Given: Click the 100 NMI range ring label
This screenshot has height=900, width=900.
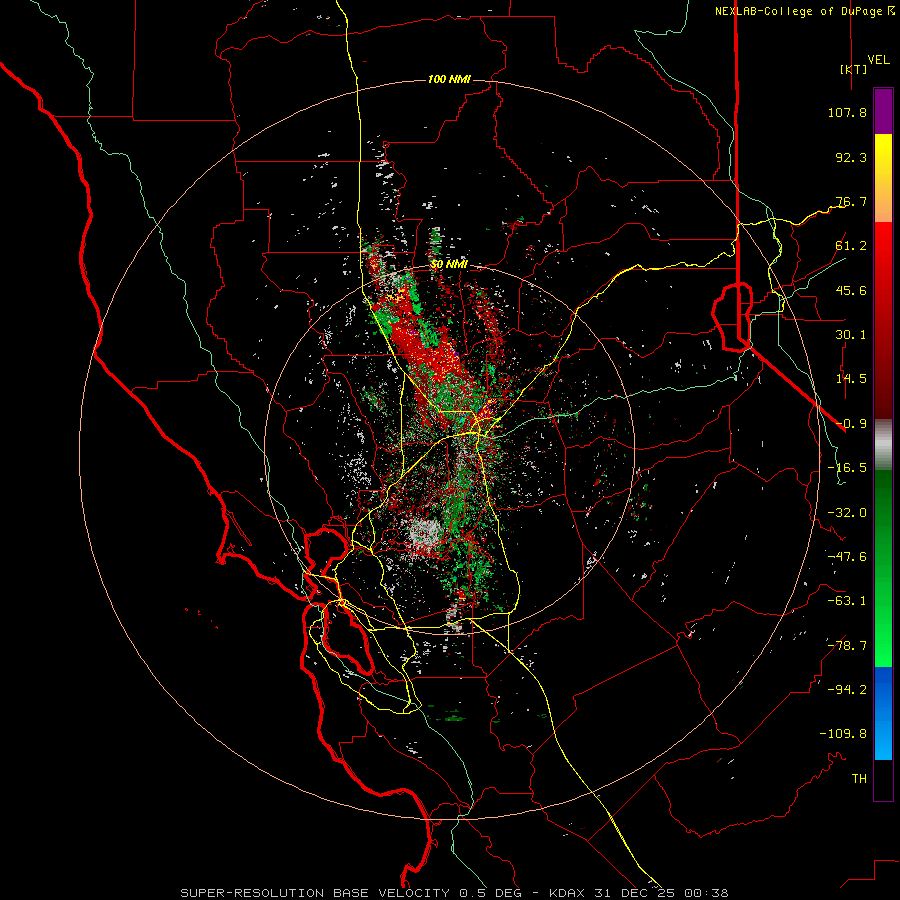Looking at the screenshot, I should click(449, 79).
